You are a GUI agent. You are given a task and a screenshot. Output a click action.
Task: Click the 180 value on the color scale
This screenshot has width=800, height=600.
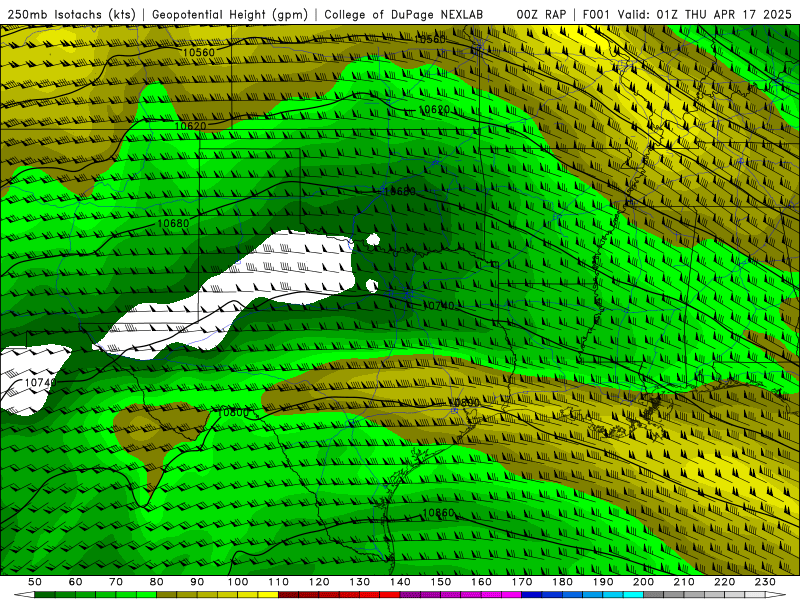(562, 582)
